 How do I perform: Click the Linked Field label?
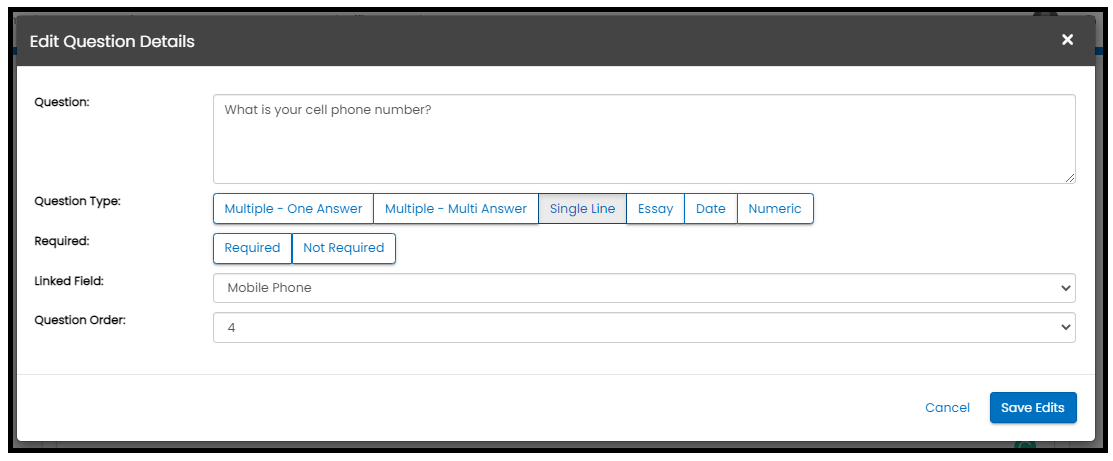click(x=69, y=281)
